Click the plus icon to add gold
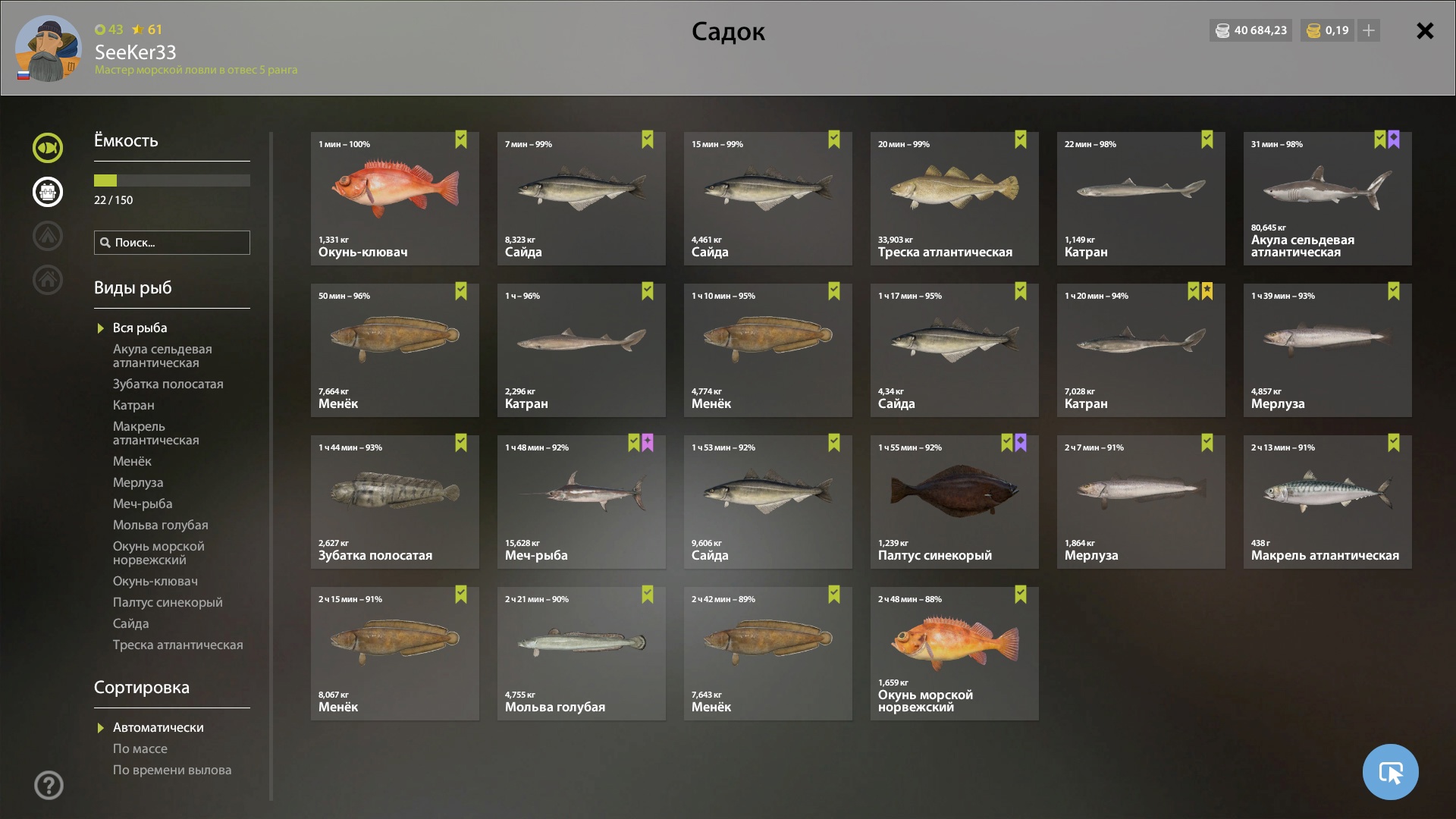1456x819 pixels. click(x=1369, y=30)
